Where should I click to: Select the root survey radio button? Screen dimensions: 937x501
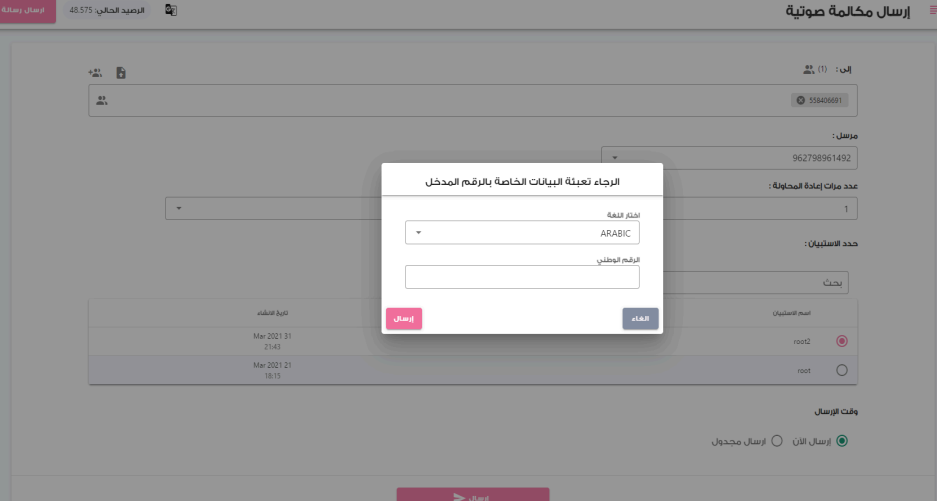(x=841, y=370)
